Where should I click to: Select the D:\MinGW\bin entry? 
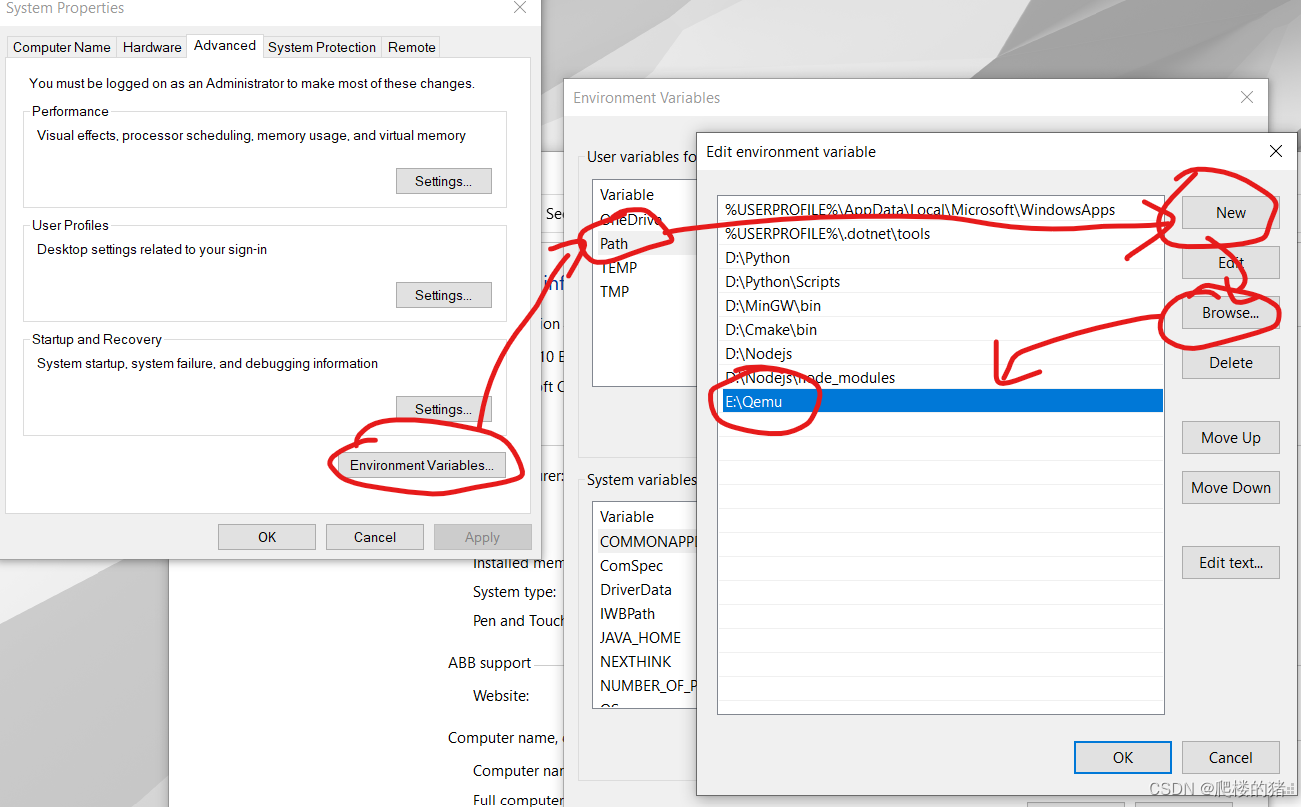click(941, 306)
